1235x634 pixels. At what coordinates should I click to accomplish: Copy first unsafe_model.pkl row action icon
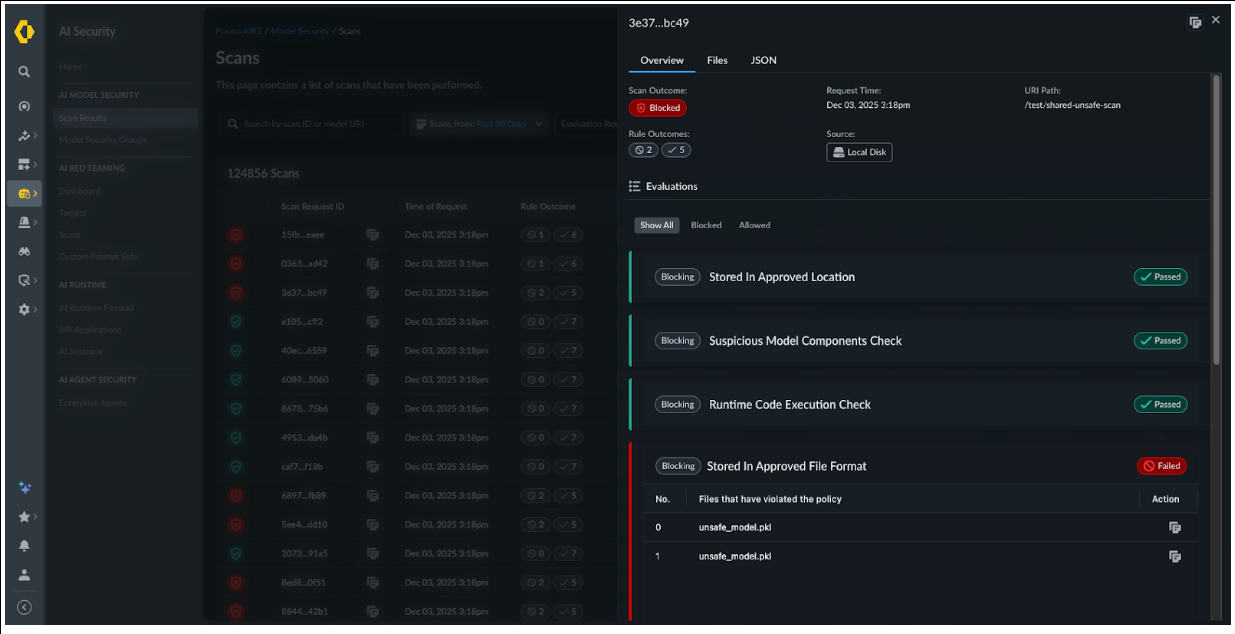coord(1175,527)
